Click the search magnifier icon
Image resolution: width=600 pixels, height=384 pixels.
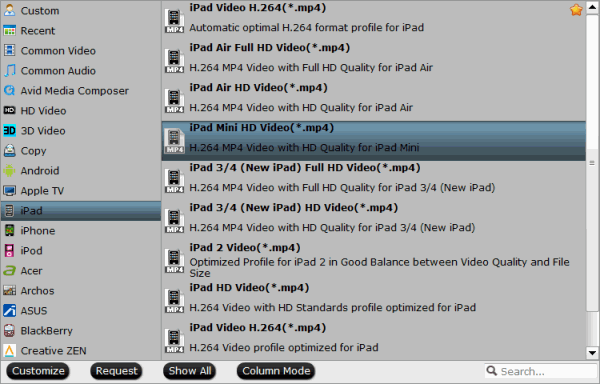point(491,370)
